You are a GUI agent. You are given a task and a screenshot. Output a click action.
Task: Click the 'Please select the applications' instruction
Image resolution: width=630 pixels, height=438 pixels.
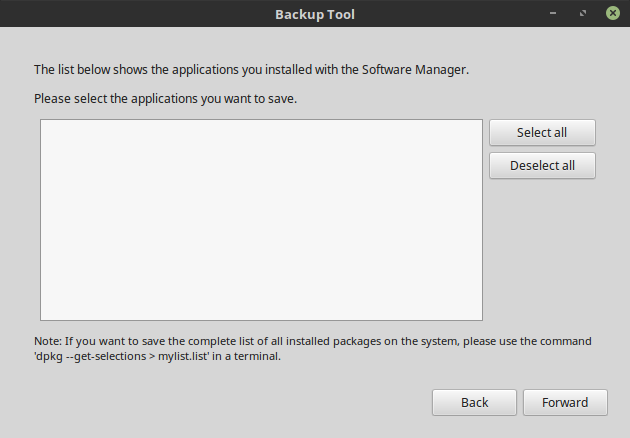(165, 99)
